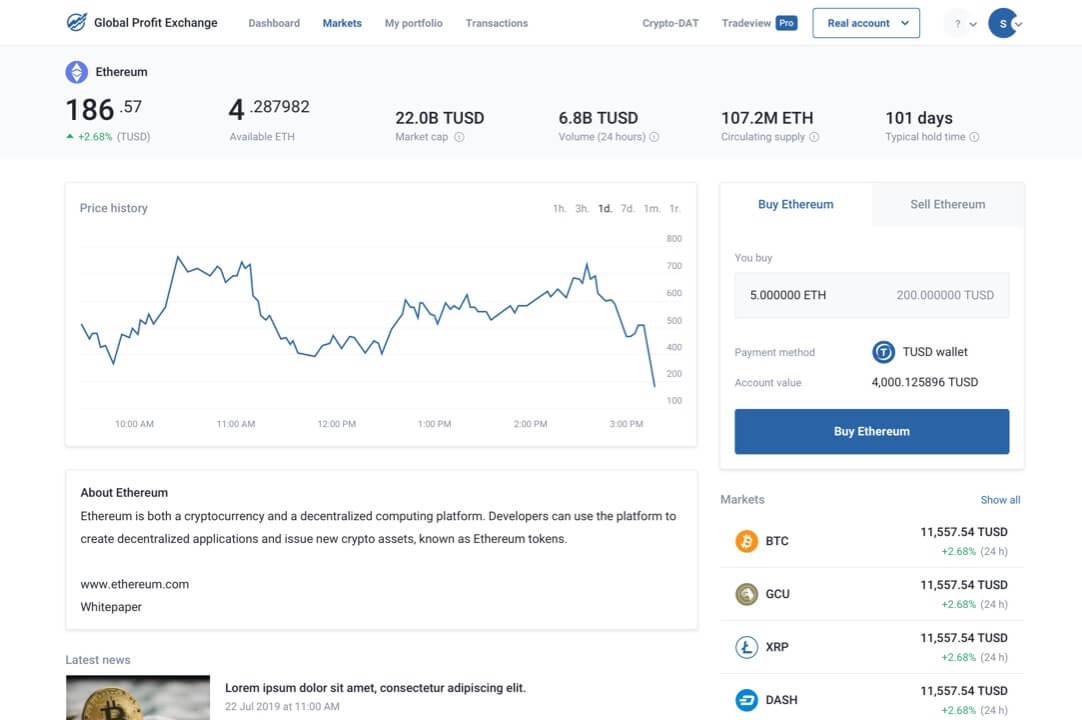Screen dimensions: 1082x720
Task: Click the Market cap info icon
Action: pyautogui.click(x=460, y=137)
